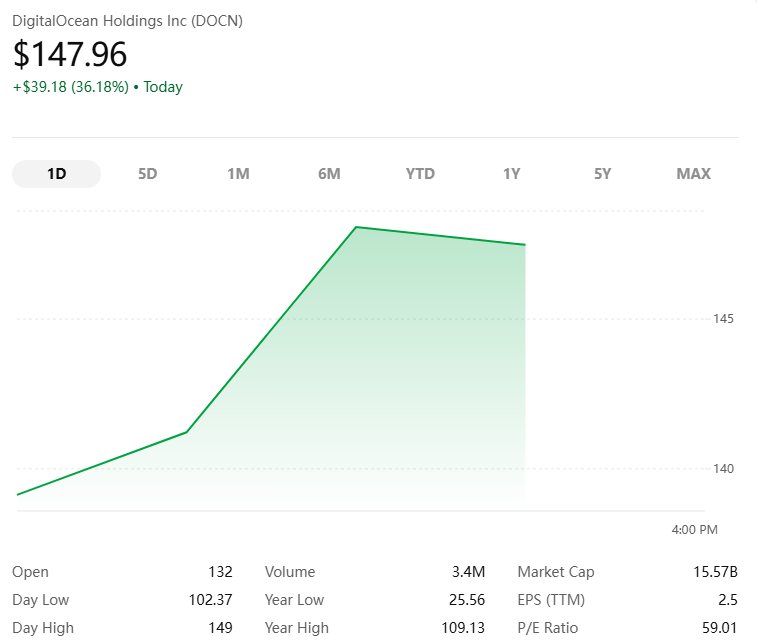Click the 4:00 PM time label
Viewport: 757px width, 641px height.
694,530
